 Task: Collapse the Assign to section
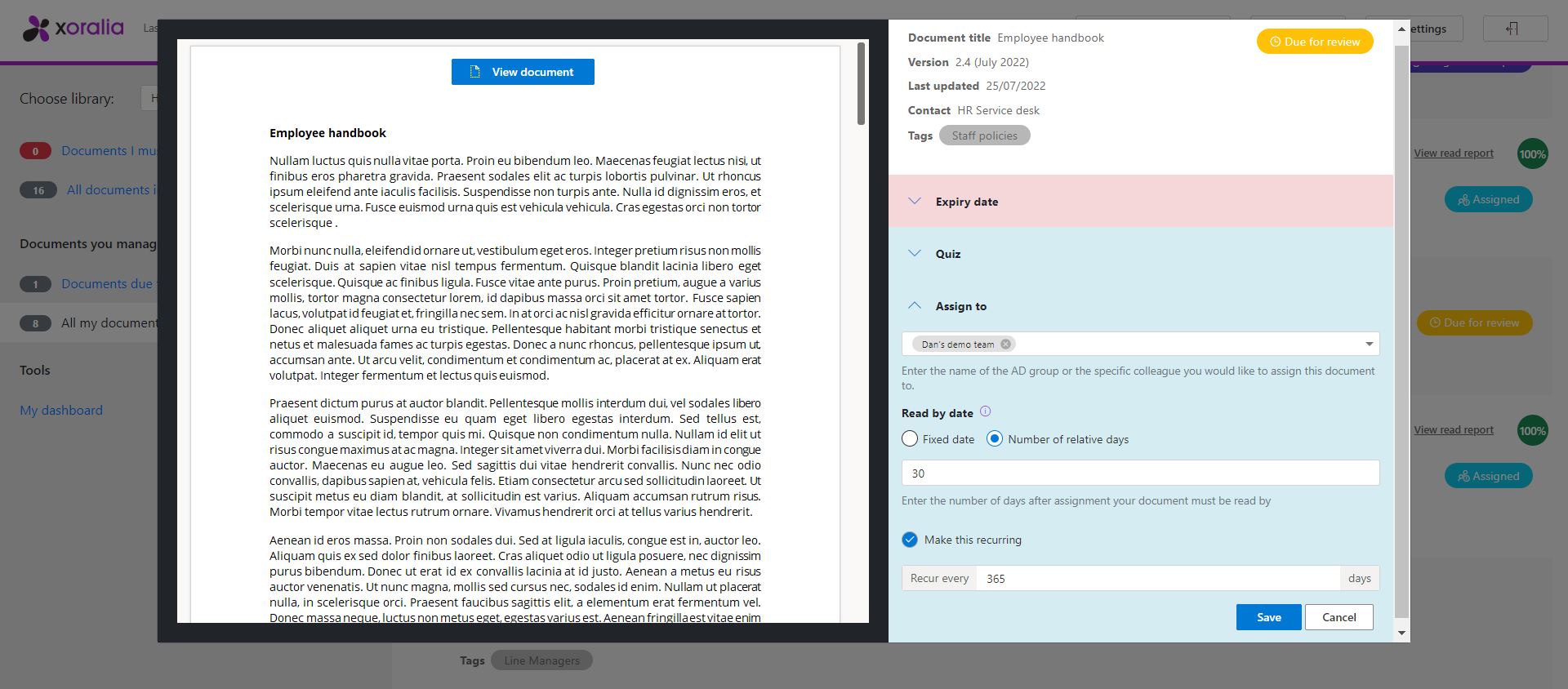[915, 306]
